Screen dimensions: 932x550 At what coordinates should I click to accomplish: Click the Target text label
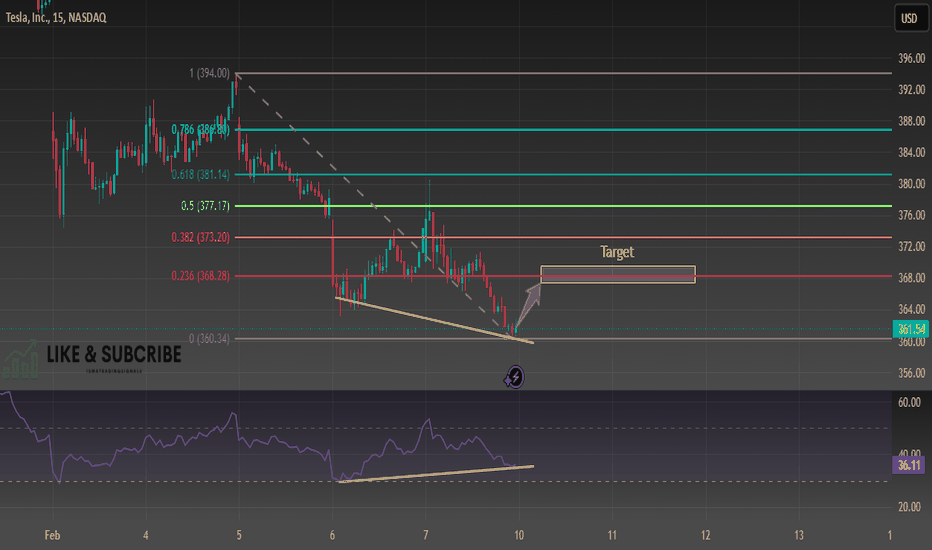(x=617, y=252)
